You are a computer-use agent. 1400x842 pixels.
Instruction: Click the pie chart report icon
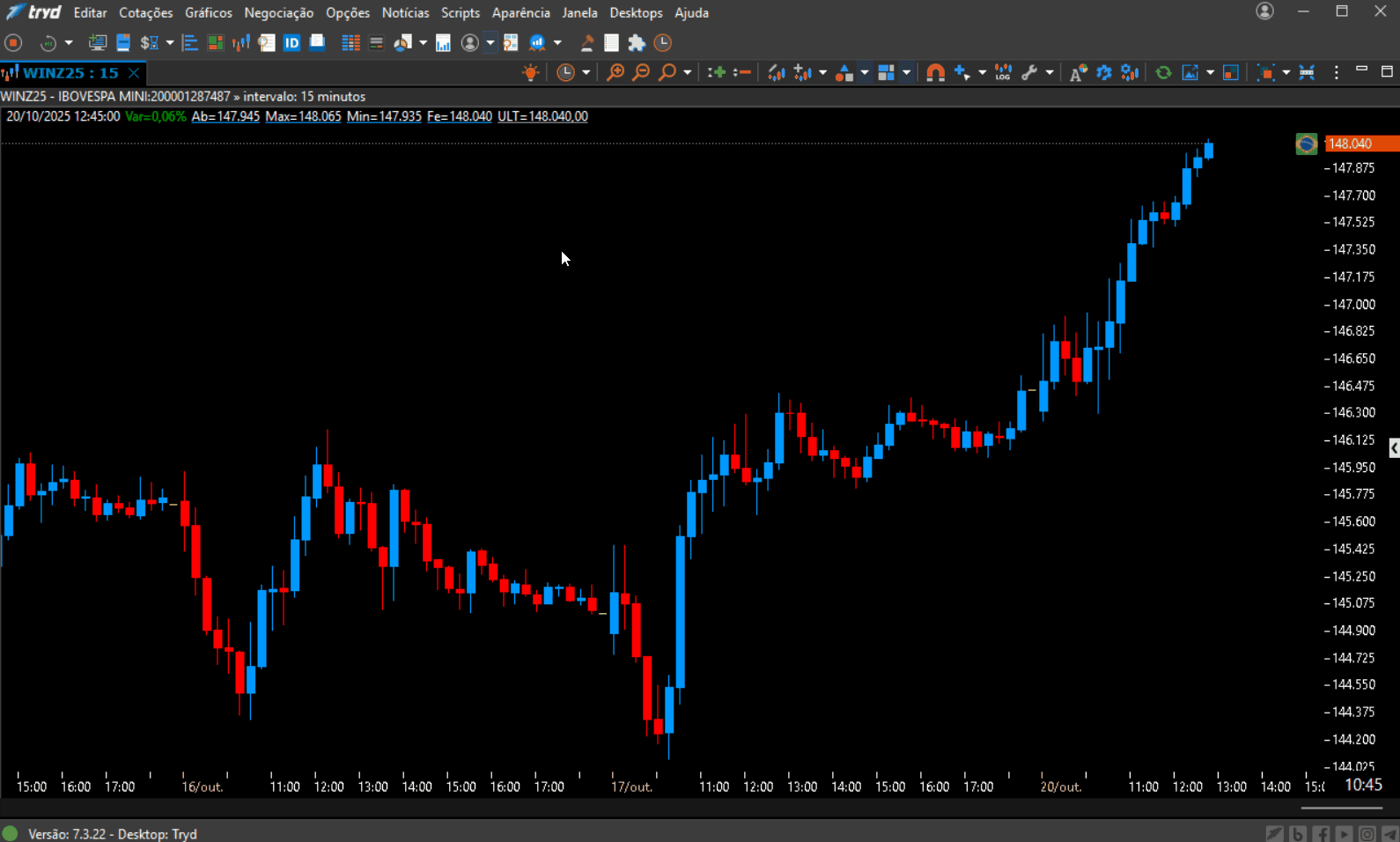tap(402, 42)
